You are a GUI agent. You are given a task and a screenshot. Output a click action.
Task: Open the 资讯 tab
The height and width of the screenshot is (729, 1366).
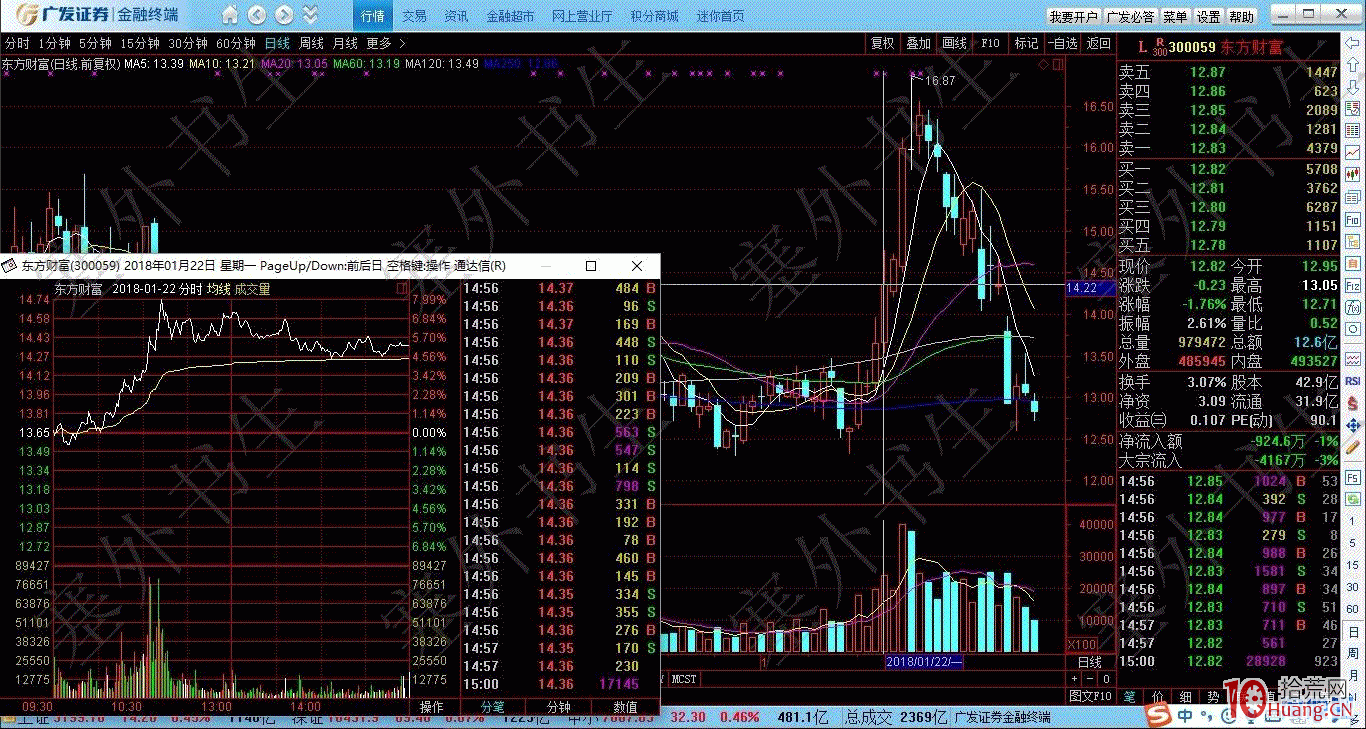456,16
